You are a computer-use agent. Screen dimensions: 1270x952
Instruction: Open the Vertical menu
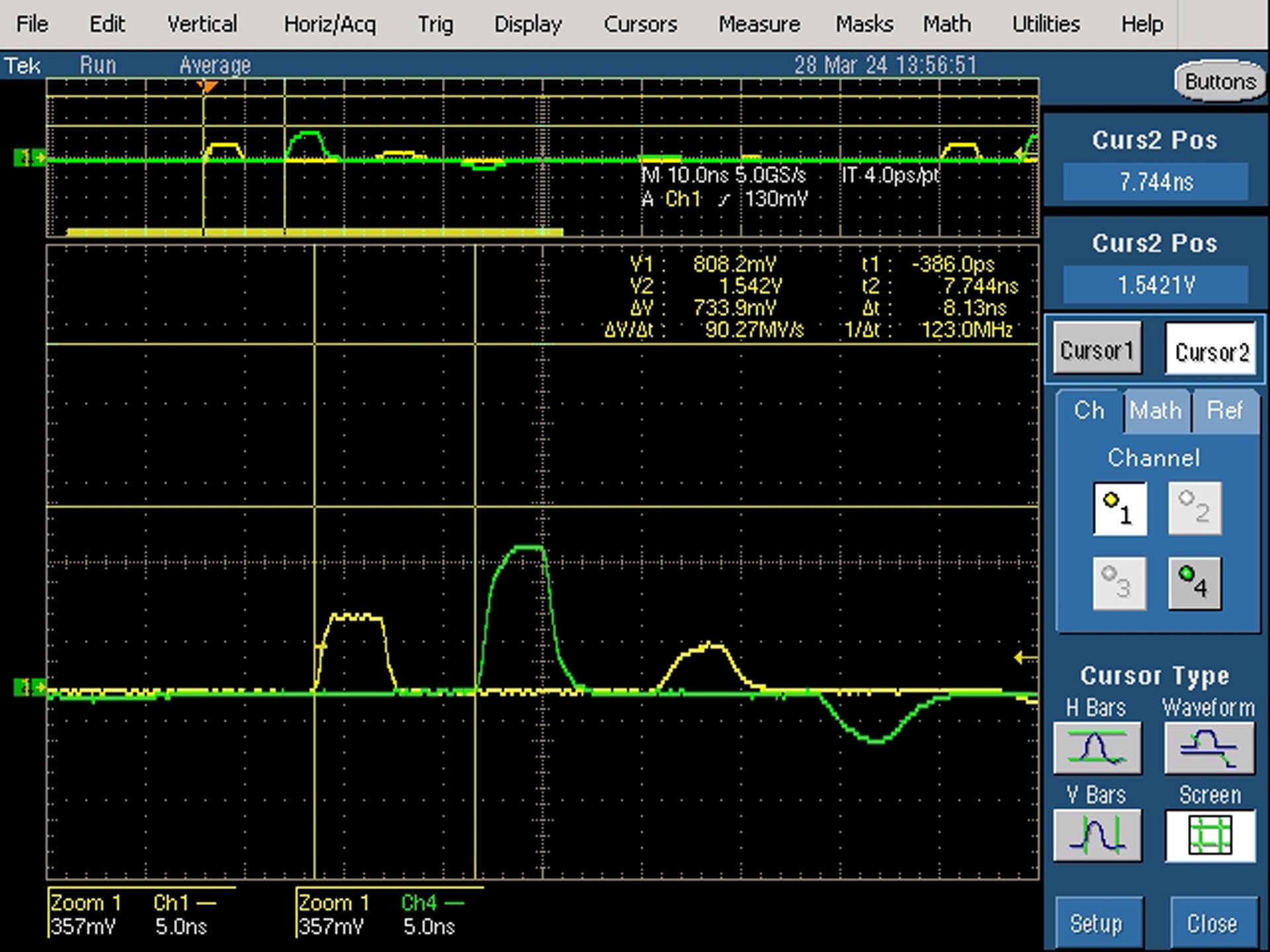(202, 24)
